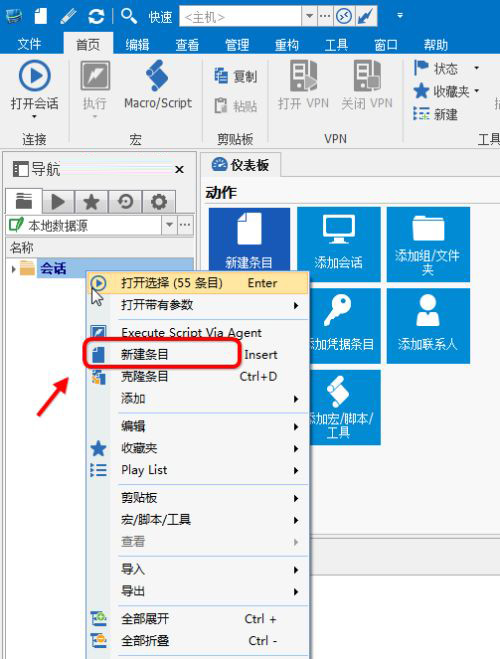
Task: Open the 收藏夹 submenu in context menu
Action: (198, 448)
